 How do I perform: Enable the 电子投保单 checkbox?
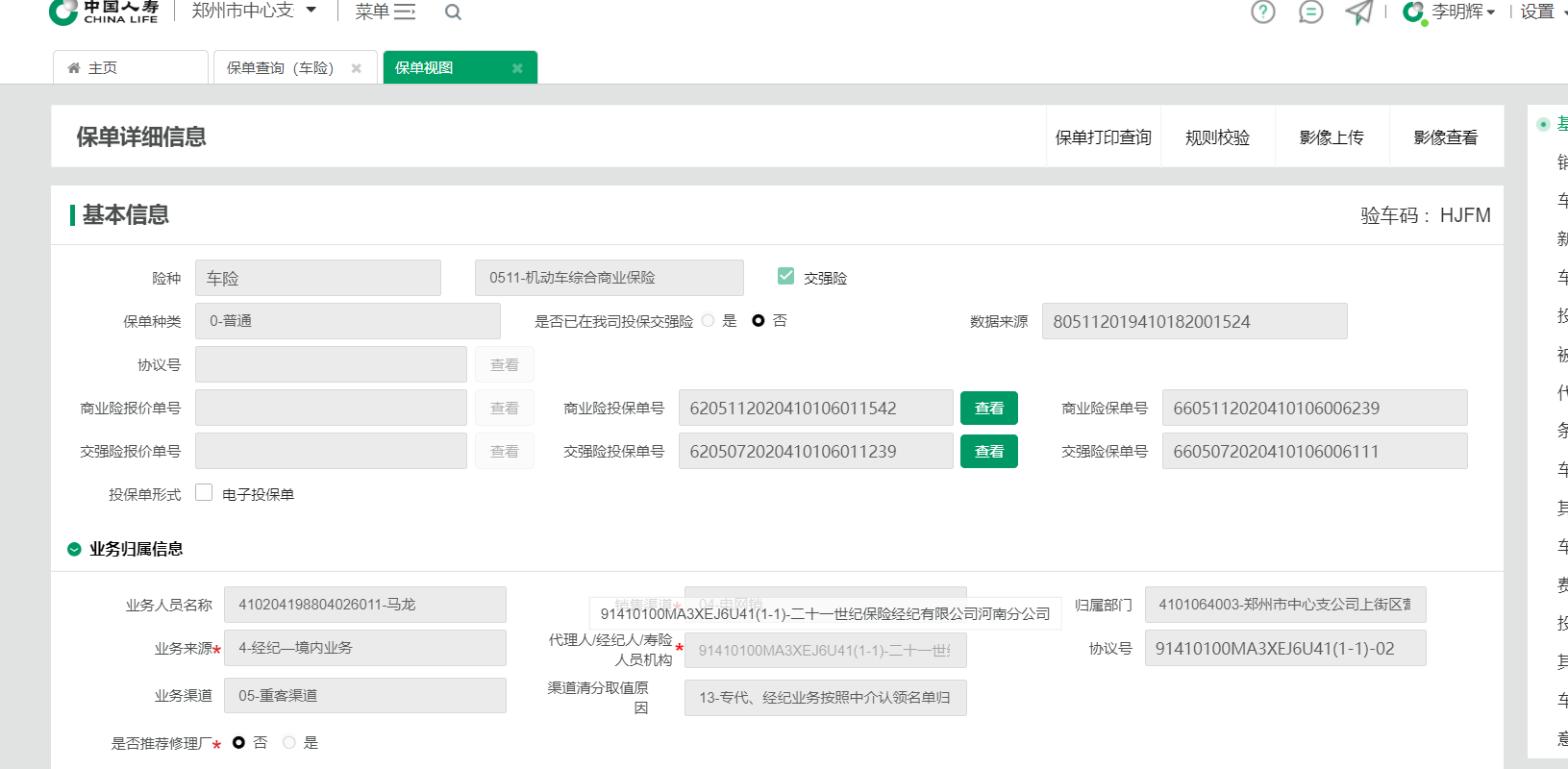204,493
